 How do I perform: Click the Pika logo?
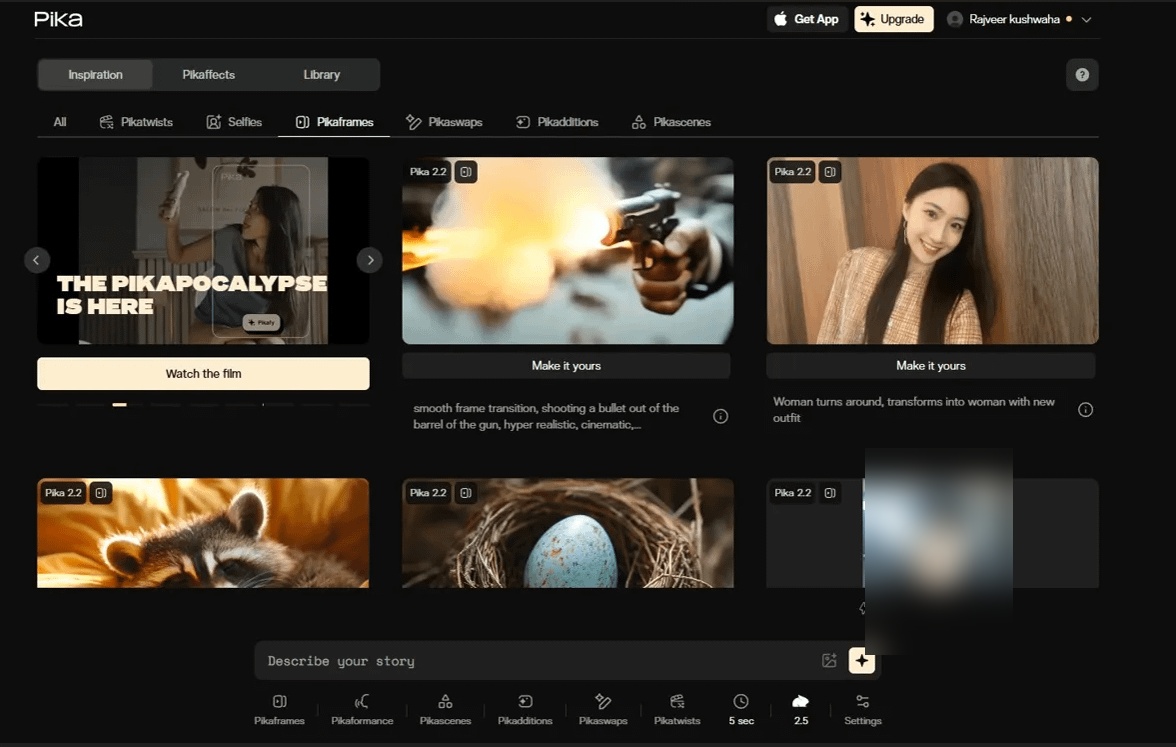(x=58, y=19)
